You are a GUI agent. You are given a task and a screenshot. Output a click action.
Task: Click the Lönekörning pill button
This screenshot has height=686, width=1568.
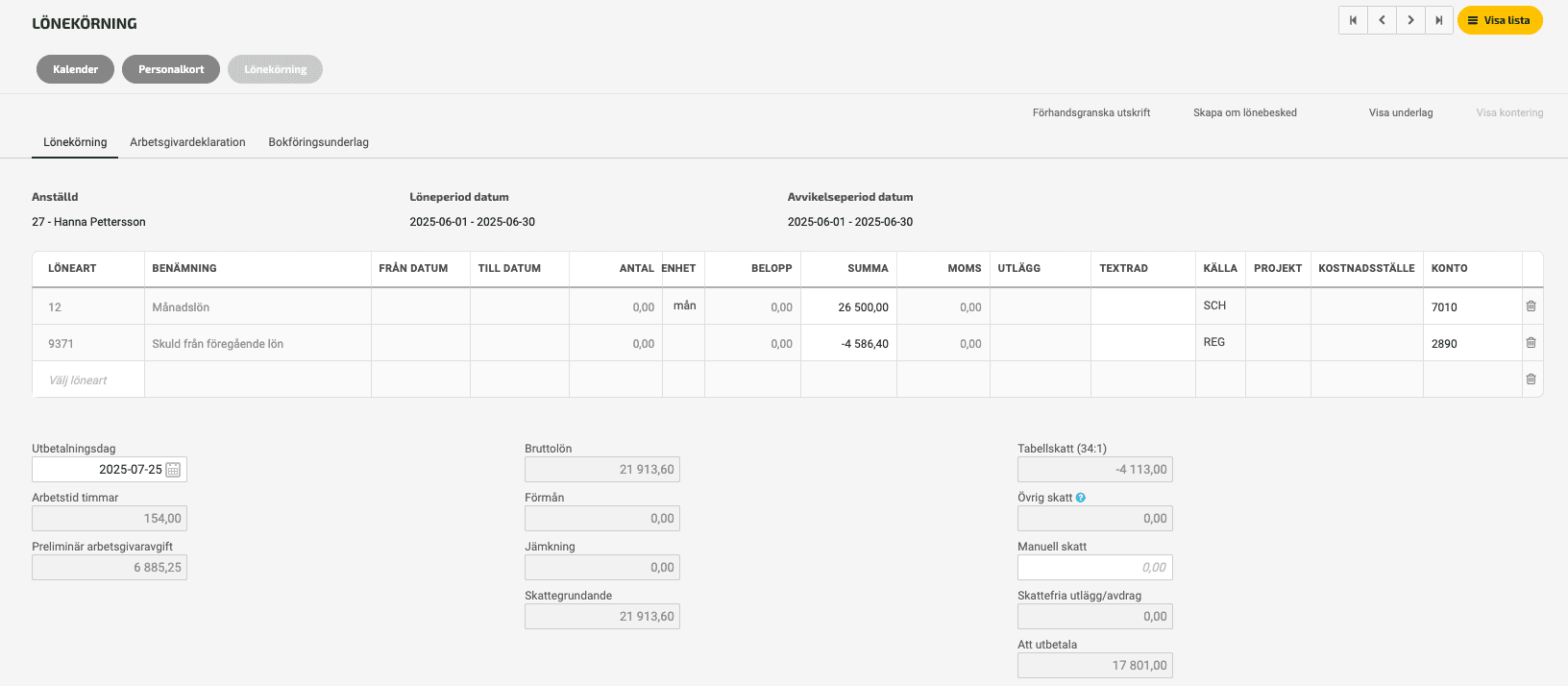(x=275, y=69)
